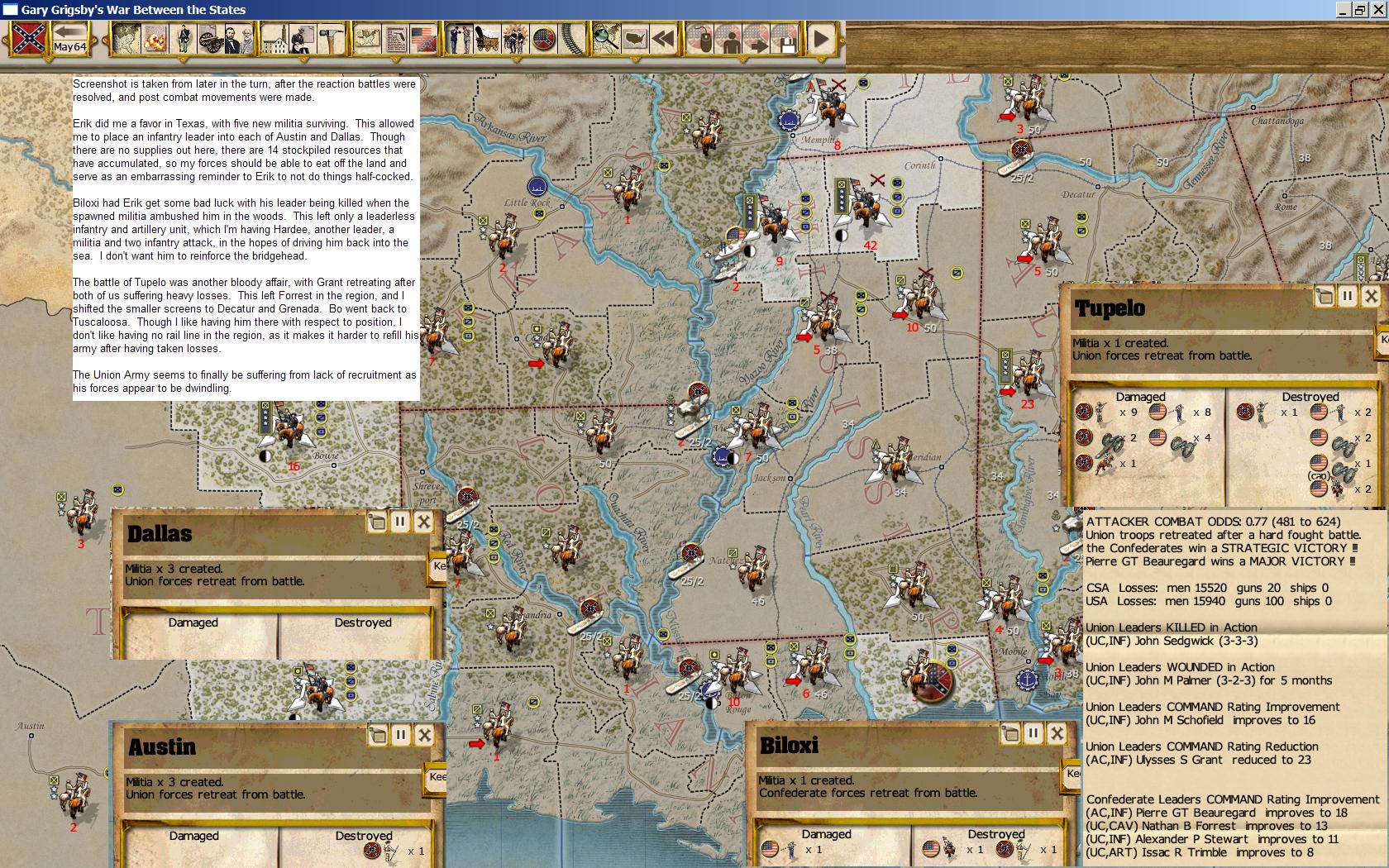Click the double left arrow rewind icon
Image resolution: width=1389 pixels, height=868 pixels.
point(662,38)
